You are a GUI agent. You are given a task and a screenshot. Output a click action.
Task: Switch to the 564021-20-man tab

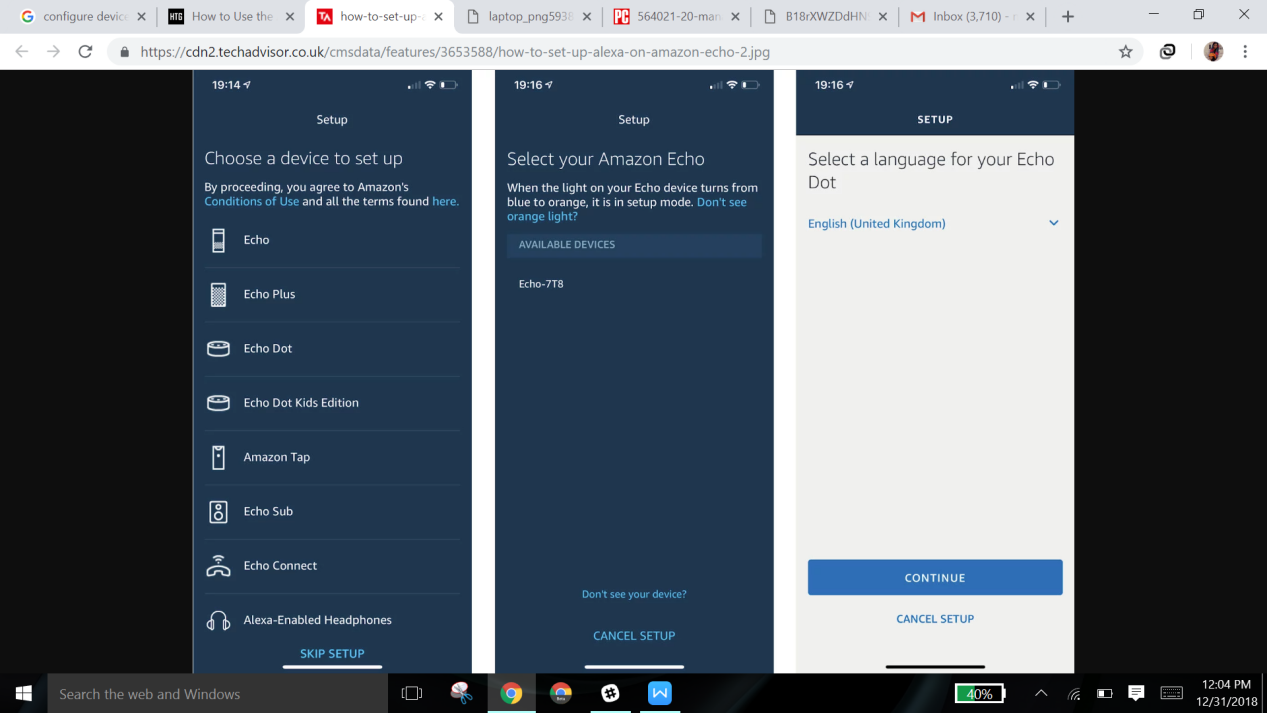click(x=678, y=17)
